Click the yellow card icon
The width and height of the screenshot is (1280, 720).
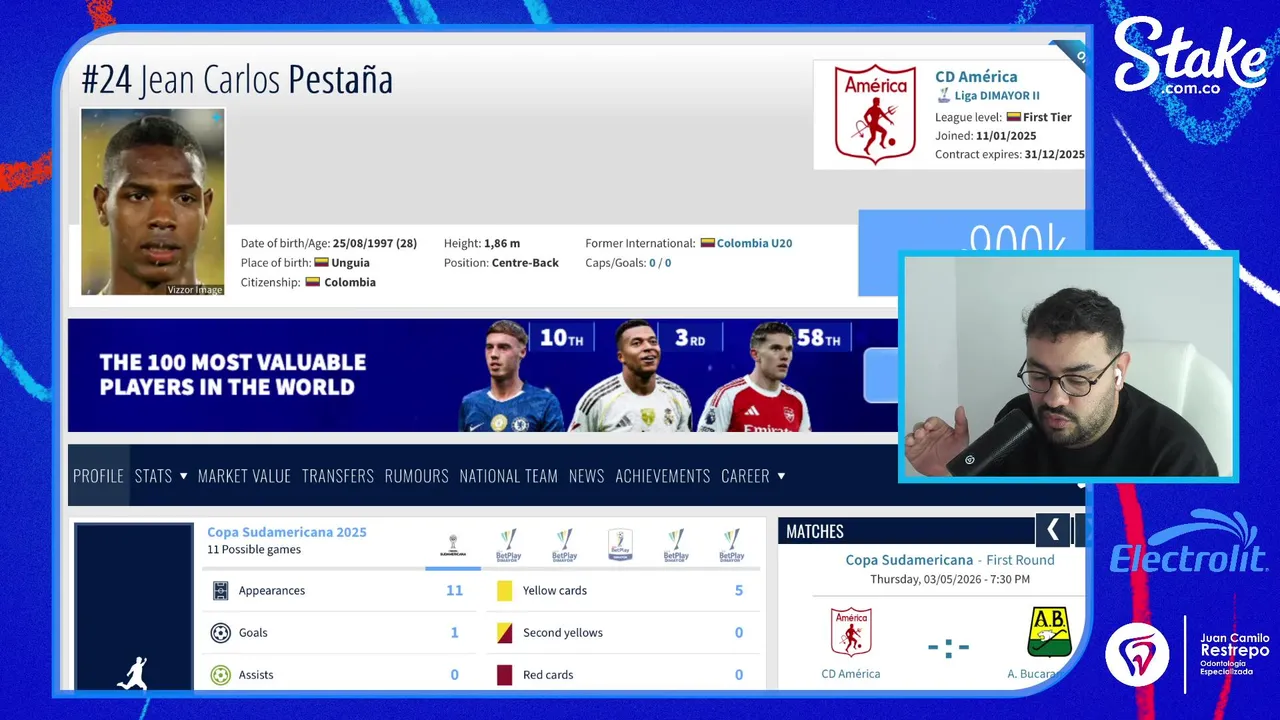click(504, 591)
